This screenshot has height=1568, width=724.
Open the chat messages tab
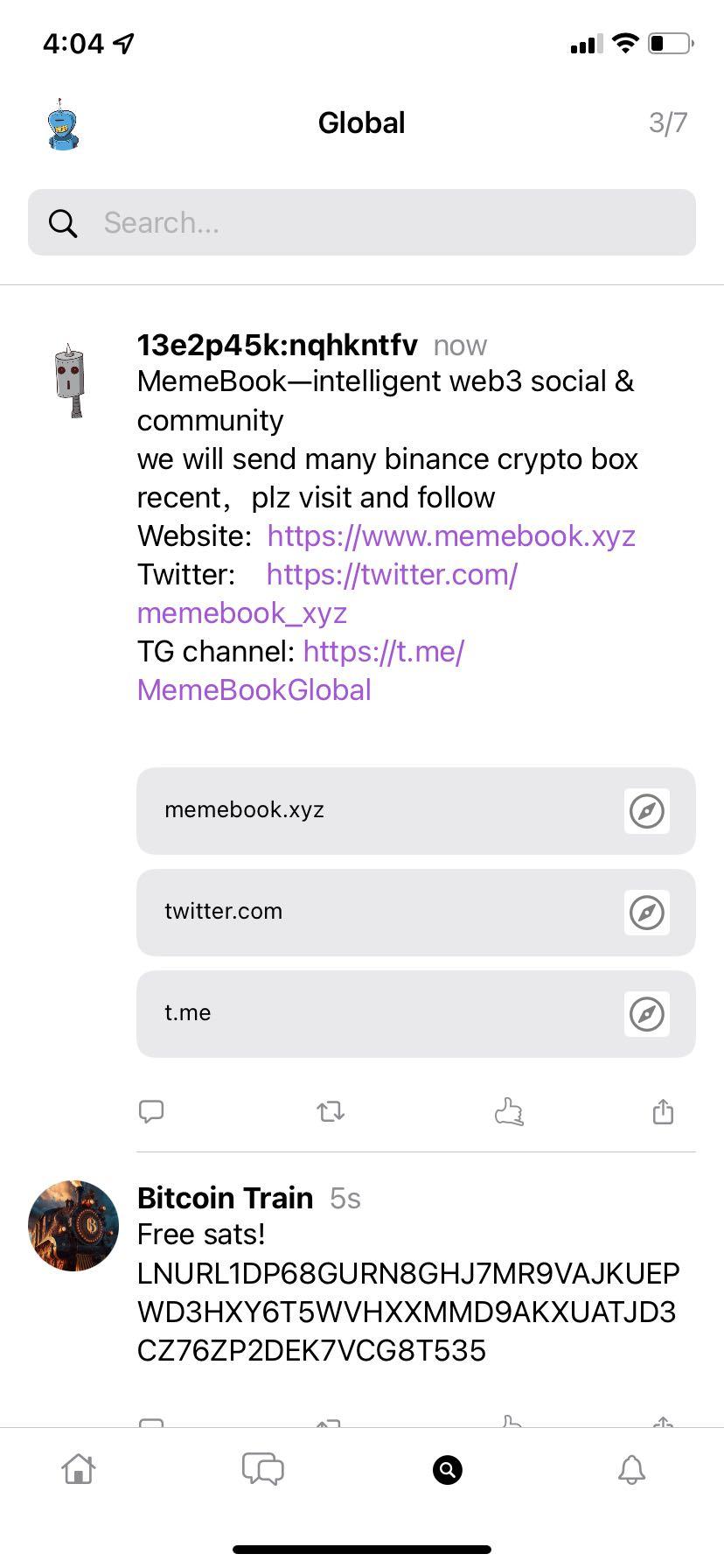[x=262, y=1468]
